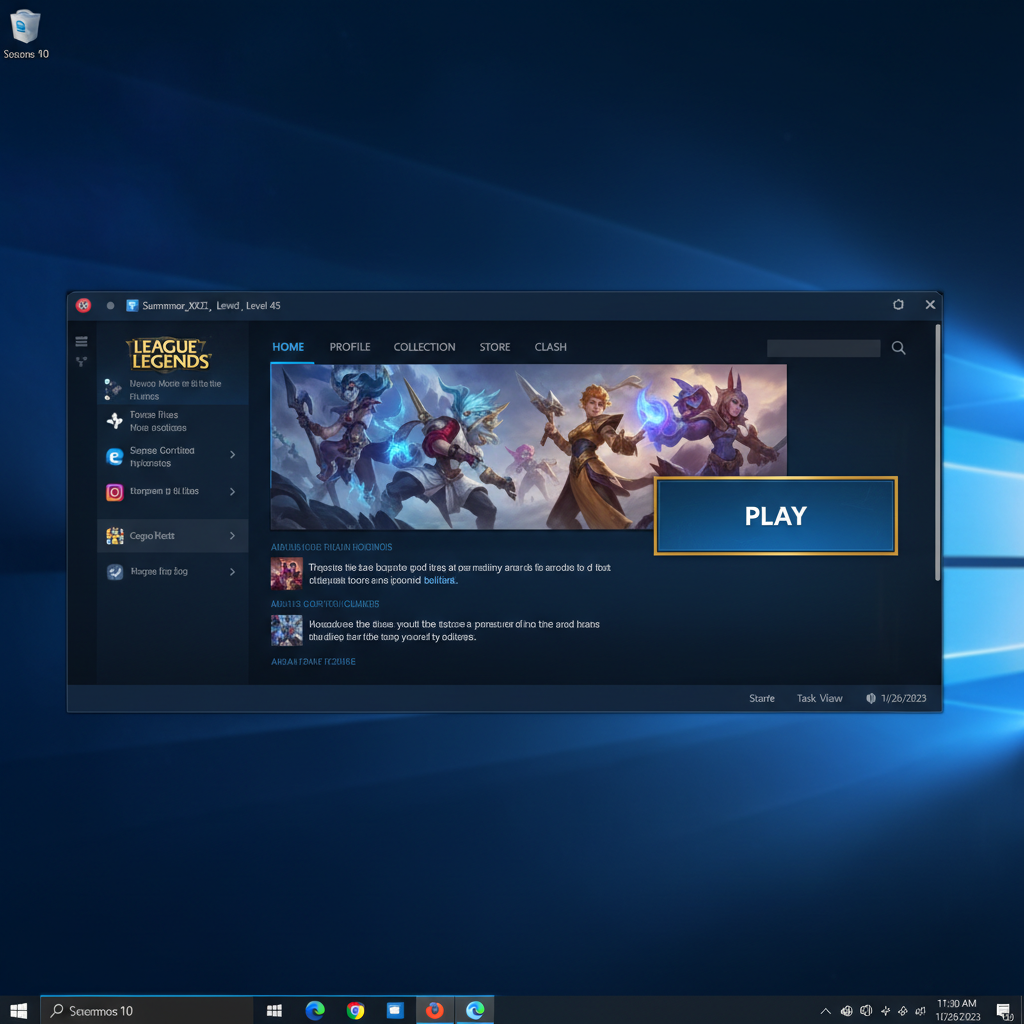
Task: Click inside the search input field
Action: (x=822, y=347)
